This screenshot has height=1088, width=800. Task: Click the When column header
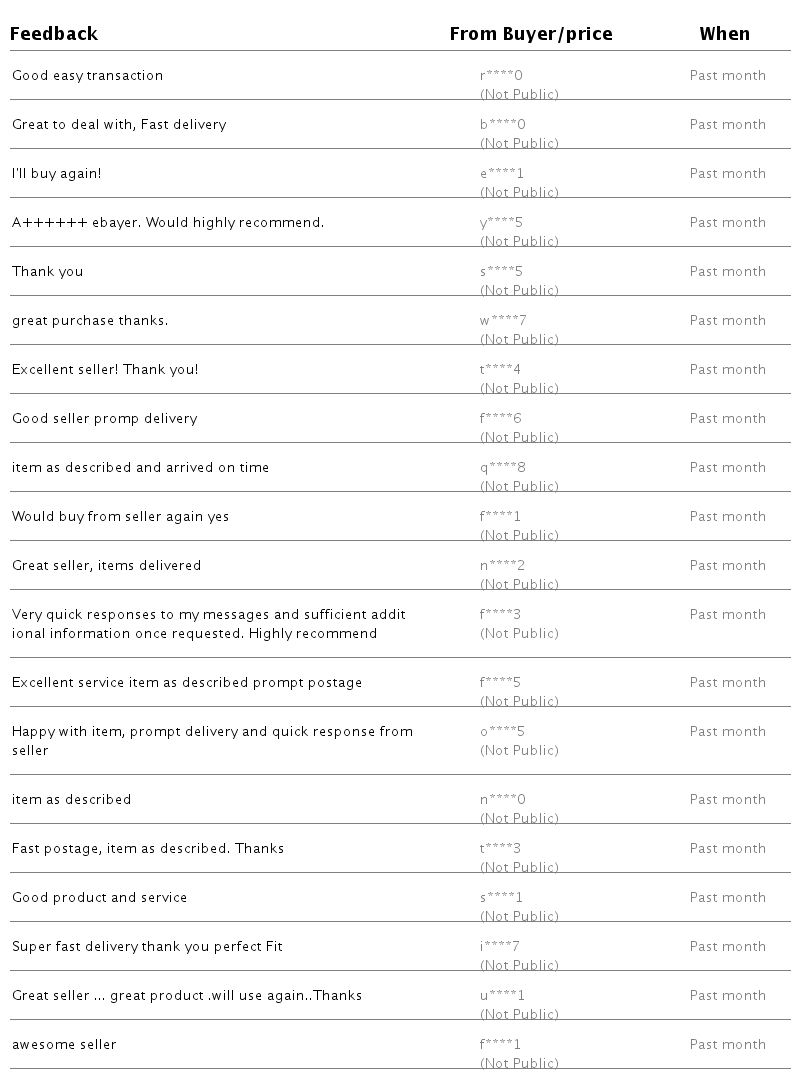(x=724, y=34)
